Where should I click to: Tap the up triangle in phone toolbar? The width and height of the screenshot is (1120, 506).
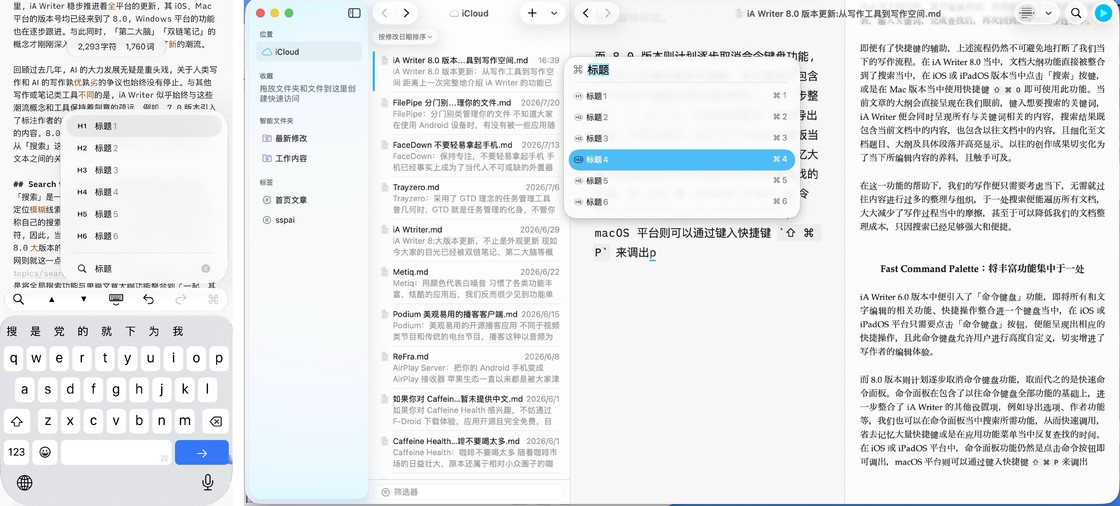pos(51,299)
